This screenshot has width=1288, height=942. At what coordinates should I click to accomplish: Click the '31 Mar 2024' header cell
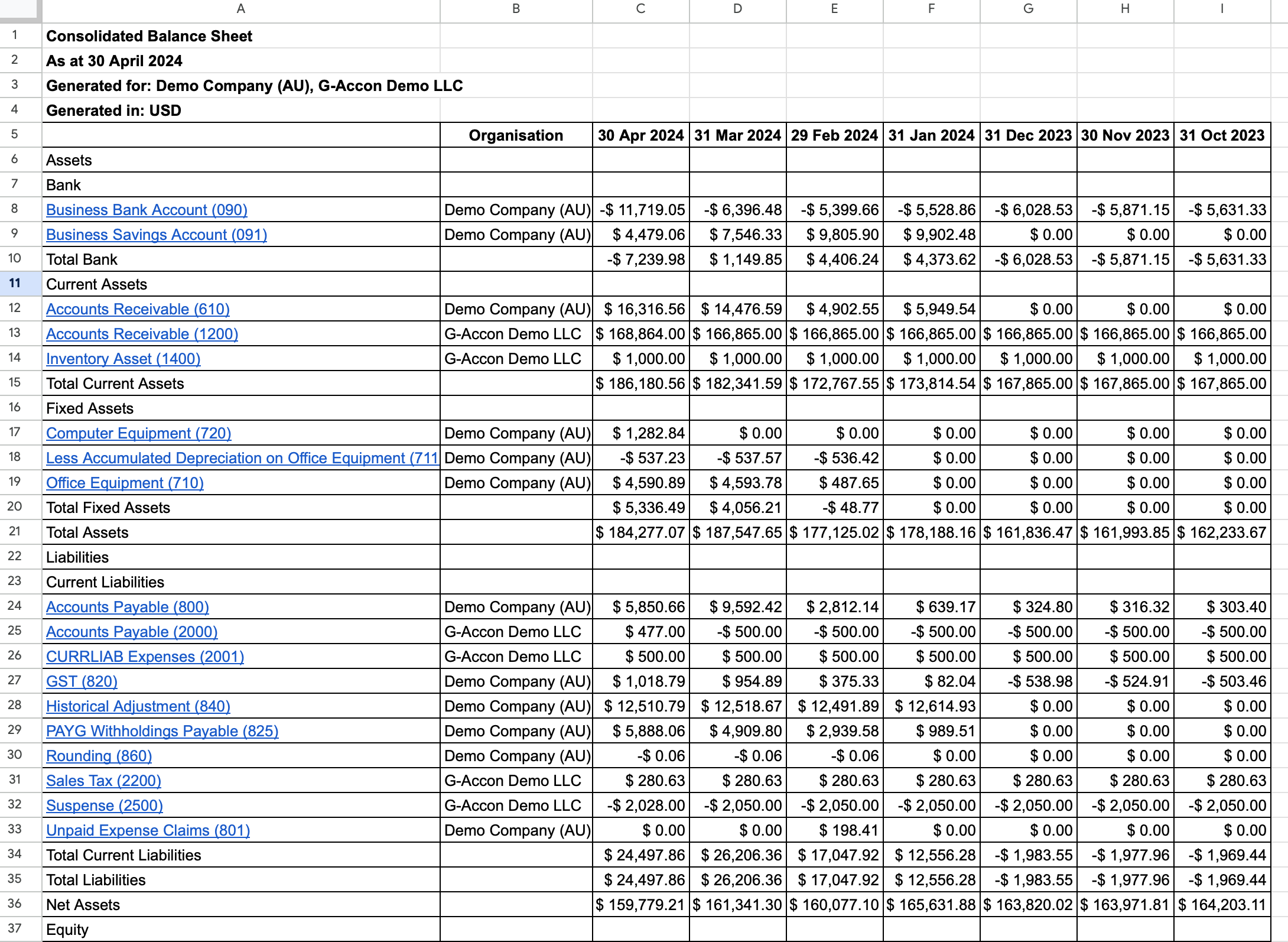point(738,135)
